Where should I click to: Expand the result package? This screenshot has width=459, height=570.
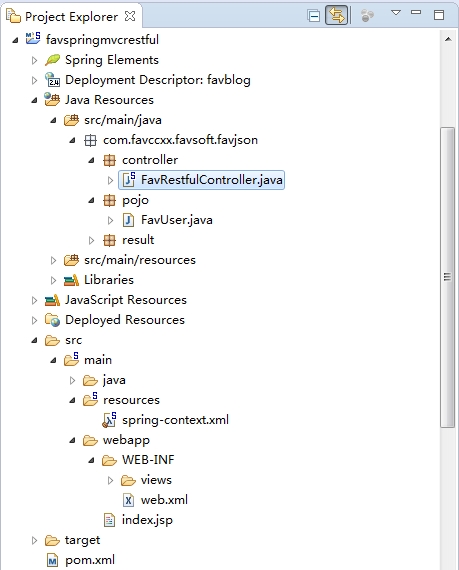(92, 240)
